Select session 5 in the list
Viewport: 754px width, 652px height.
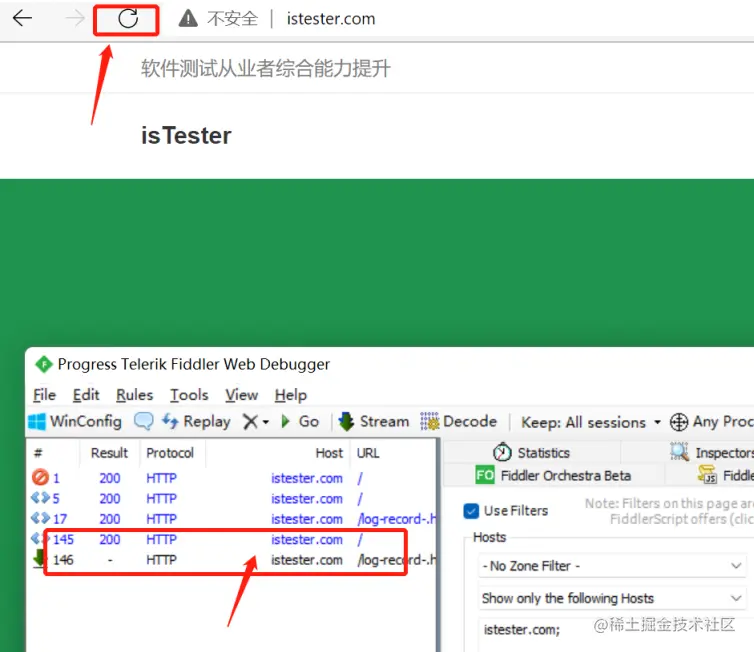tap(232, 499)
